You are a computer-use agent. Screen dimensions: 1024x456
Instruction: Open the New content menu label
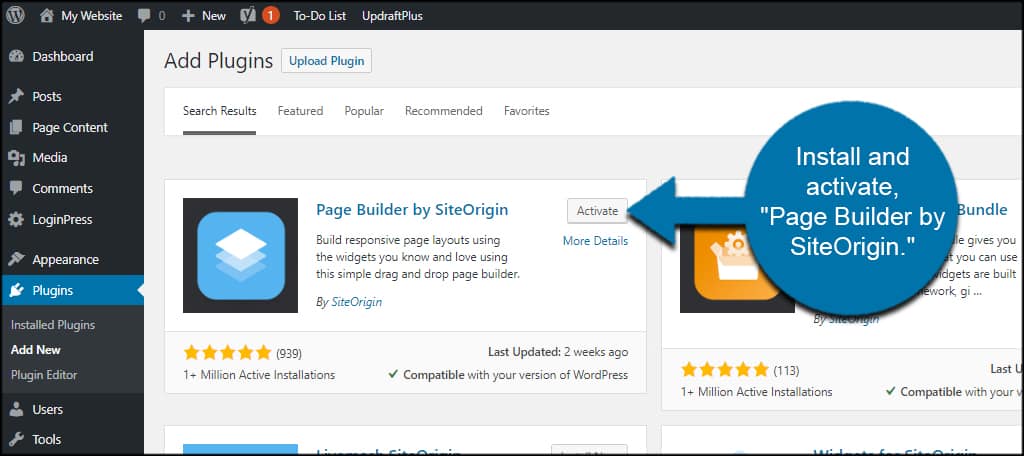214,16
